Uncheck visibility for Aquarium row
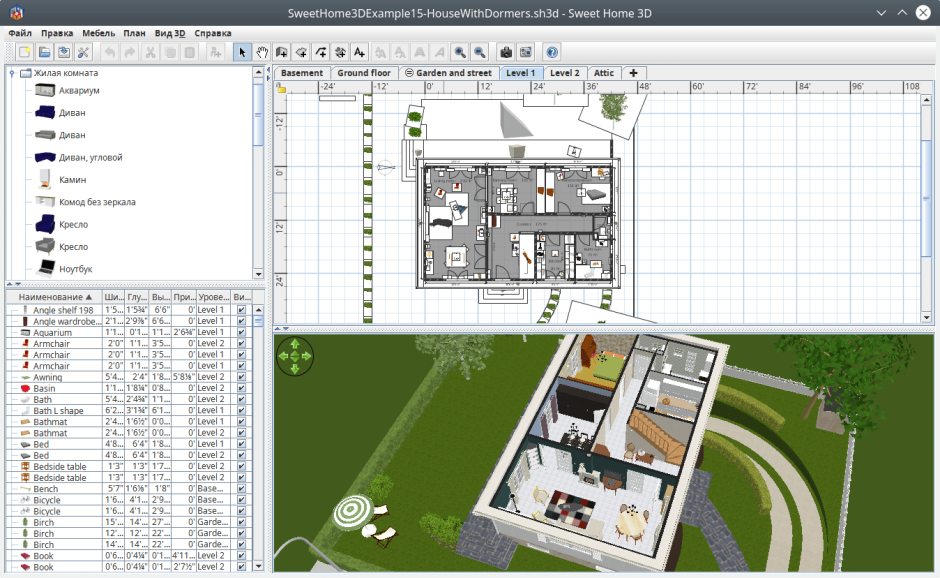Viewport: 940px width, 578px height. pyautogui.click(x=241, y=332)
